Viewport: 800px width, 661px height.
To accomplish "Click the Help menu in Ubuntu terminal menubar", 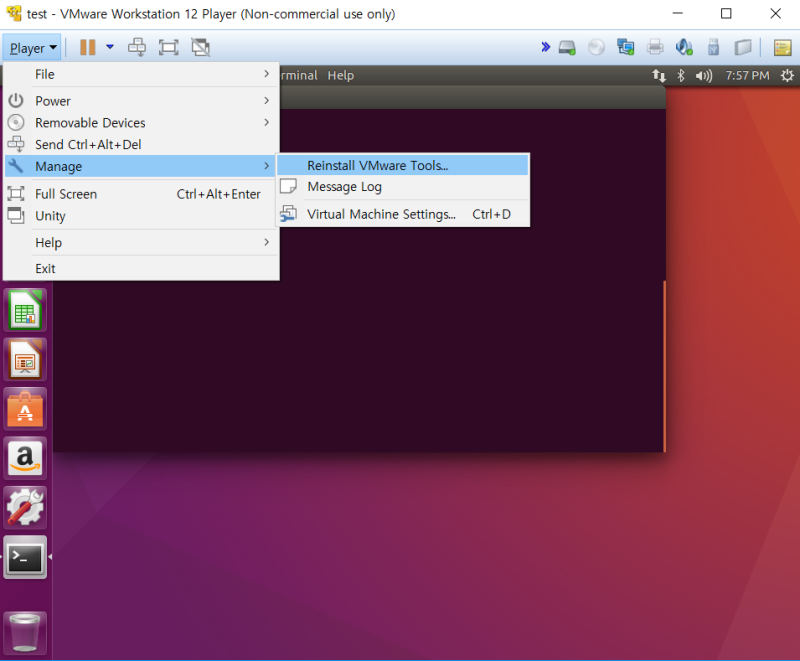I will click(x=340, y=75).
